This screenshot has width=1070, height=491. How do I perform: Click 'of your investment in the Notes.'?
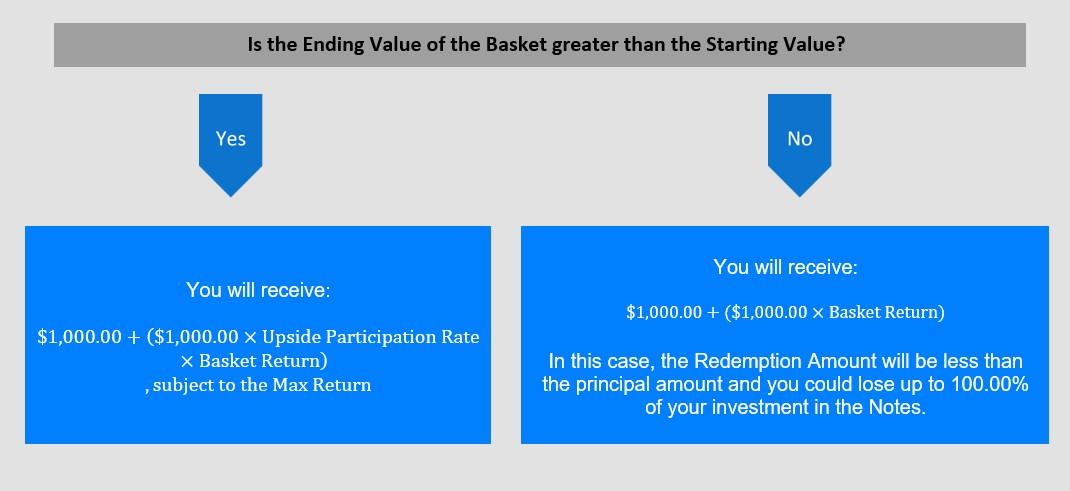point(785,408)
